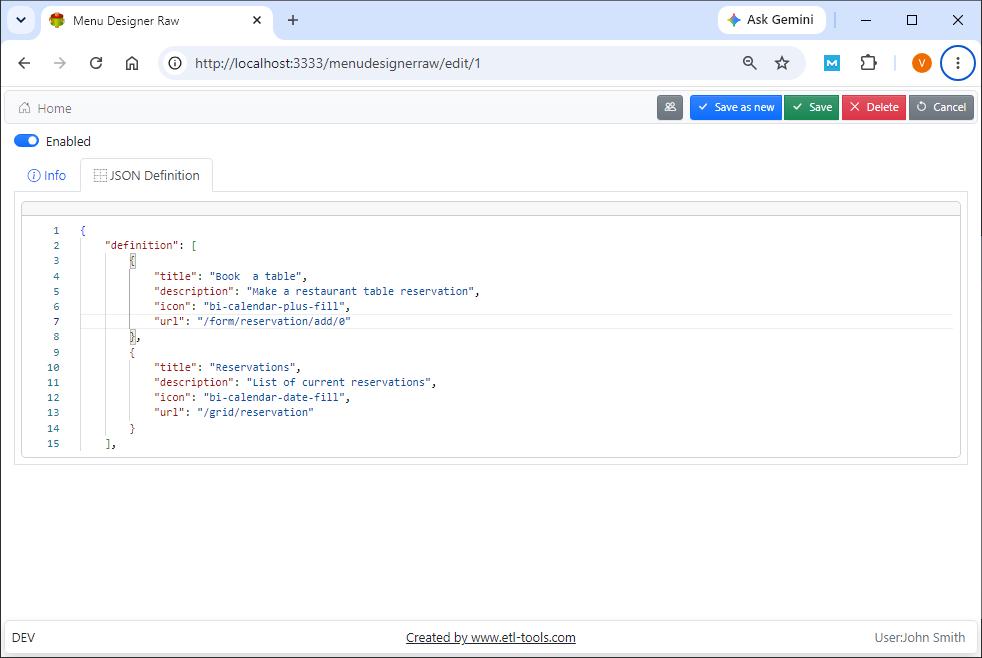Image resolution: width=982 pixels, height=658 pixels.
Task: Open the tab search dropdown arrow
Action: [x=21, y=20]
